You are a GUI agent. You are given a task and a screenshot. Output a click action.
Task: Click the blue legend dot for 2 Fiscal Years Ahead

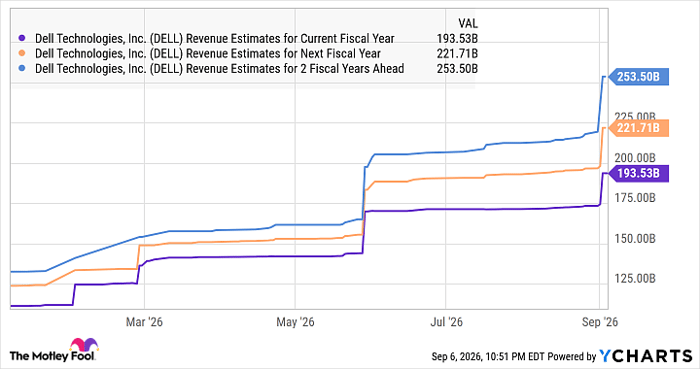22,69
